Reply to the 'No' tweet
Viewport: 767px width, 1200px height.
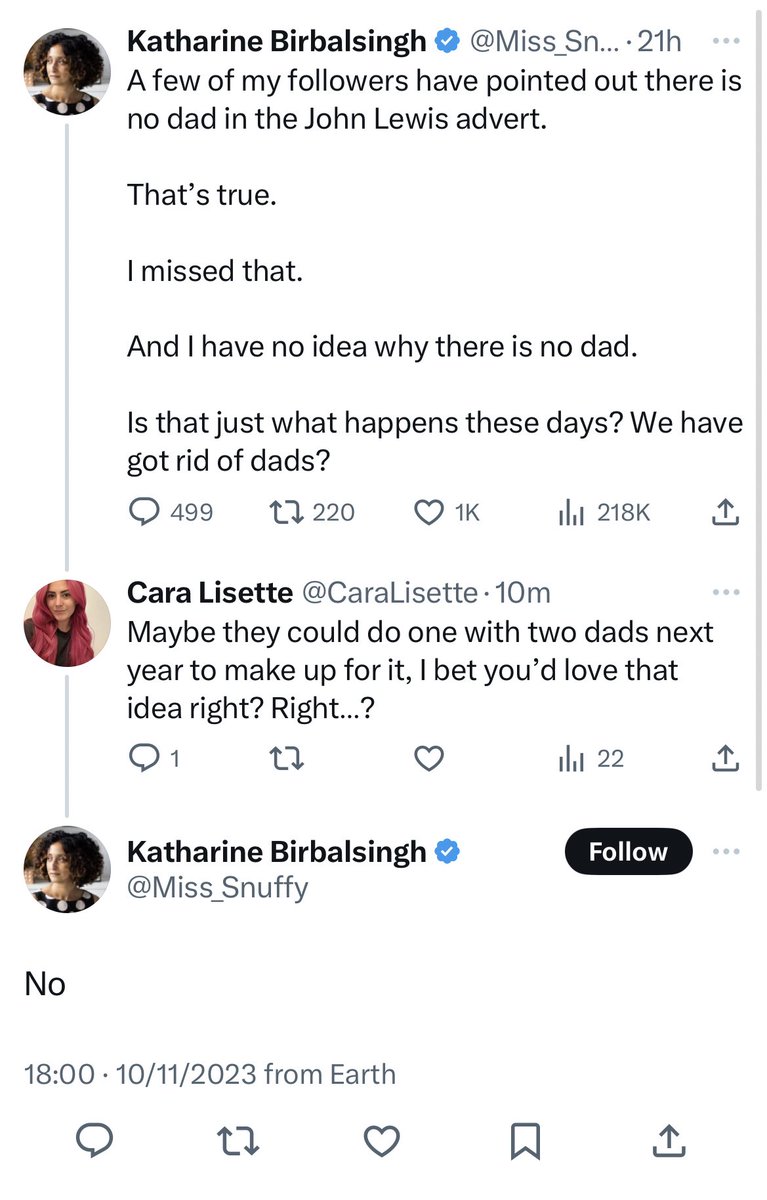(97, 1141)
